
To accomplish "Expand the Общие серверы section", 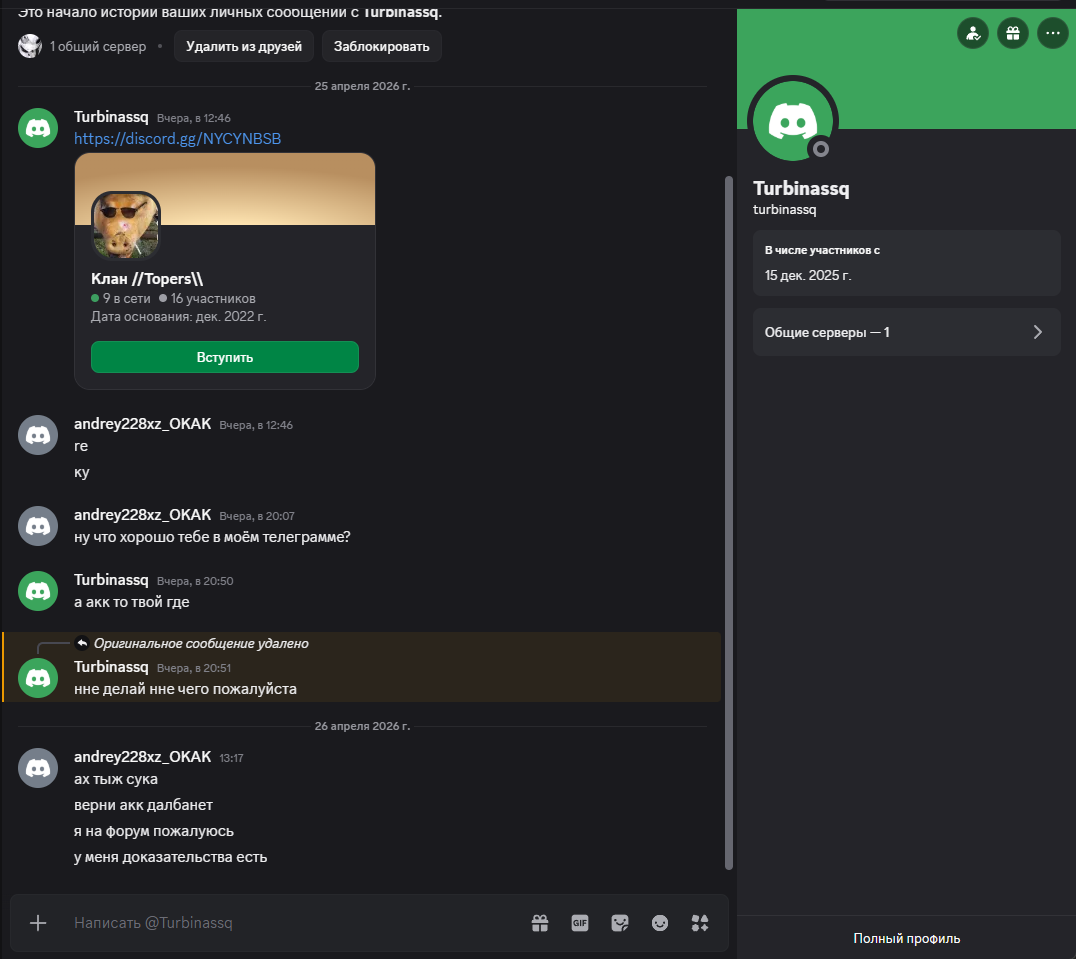I will click(x=906, y=332).
